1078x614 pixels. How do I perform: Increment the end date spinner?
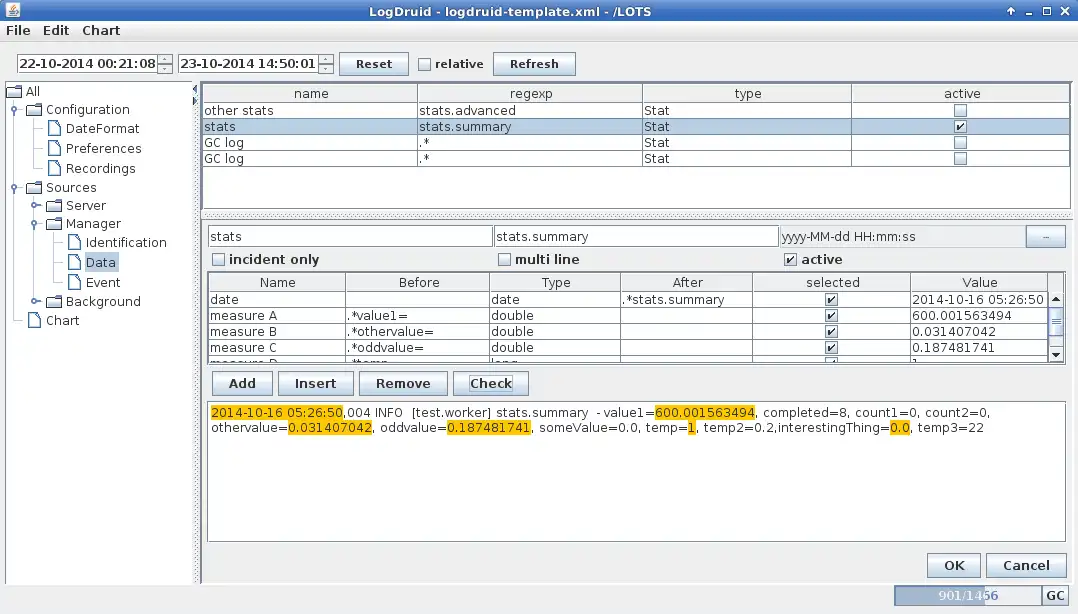327,59
